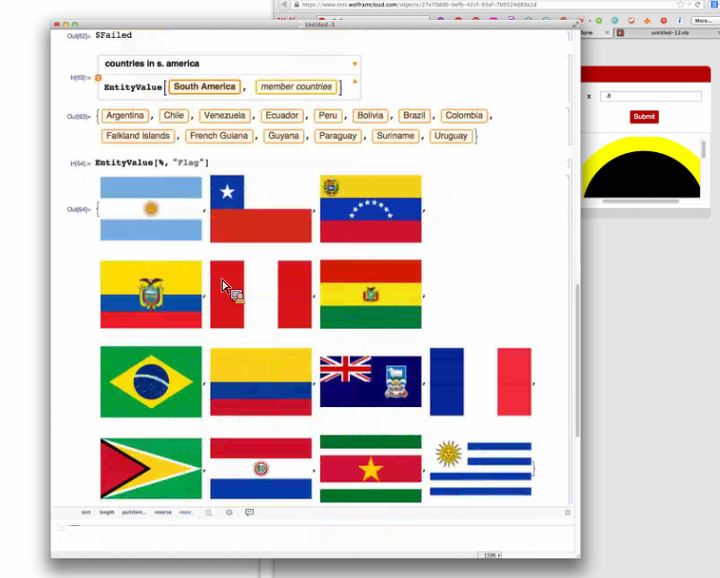The image size is (720, 578).
Task: Click the Falkland Islands flag image
Action: pyautogui.click(x=370, y=382)
